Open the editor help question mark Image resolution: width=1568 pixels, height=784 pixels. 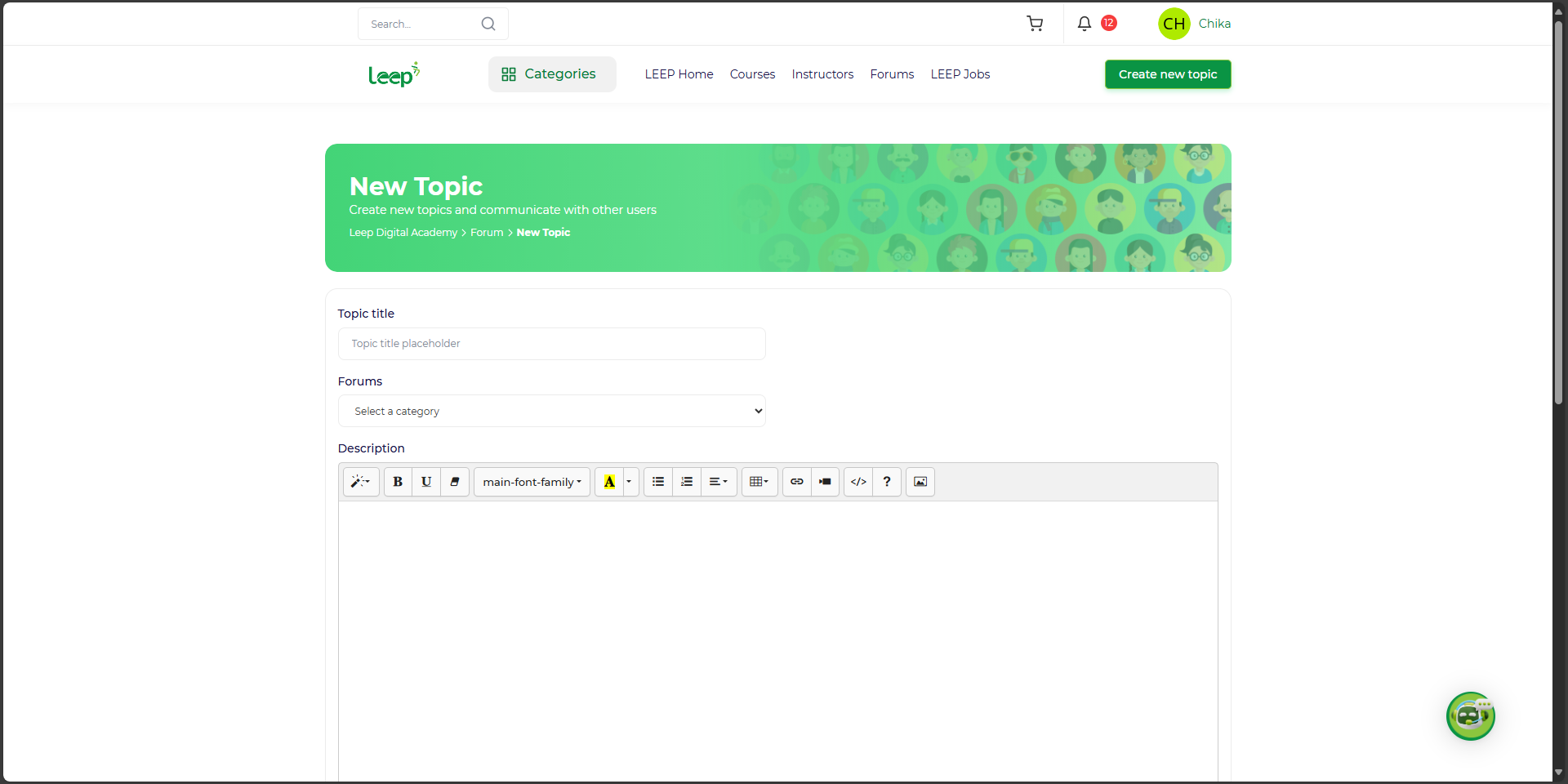(x=887, y=482)
